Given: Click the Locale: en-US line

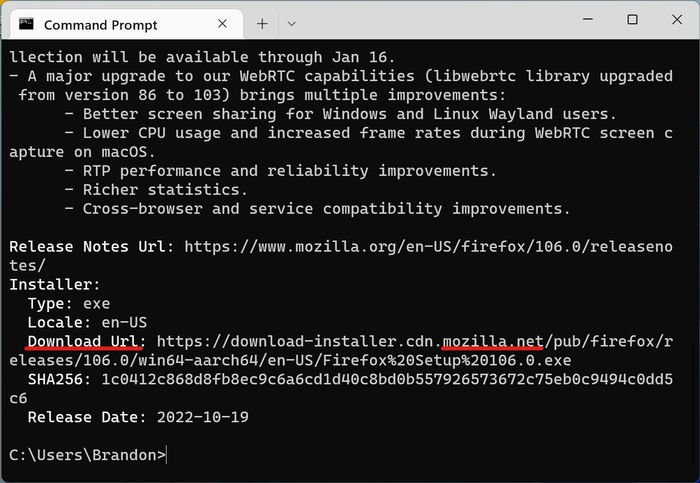Looking at the screenshot, I should click(x=87, y=322).
